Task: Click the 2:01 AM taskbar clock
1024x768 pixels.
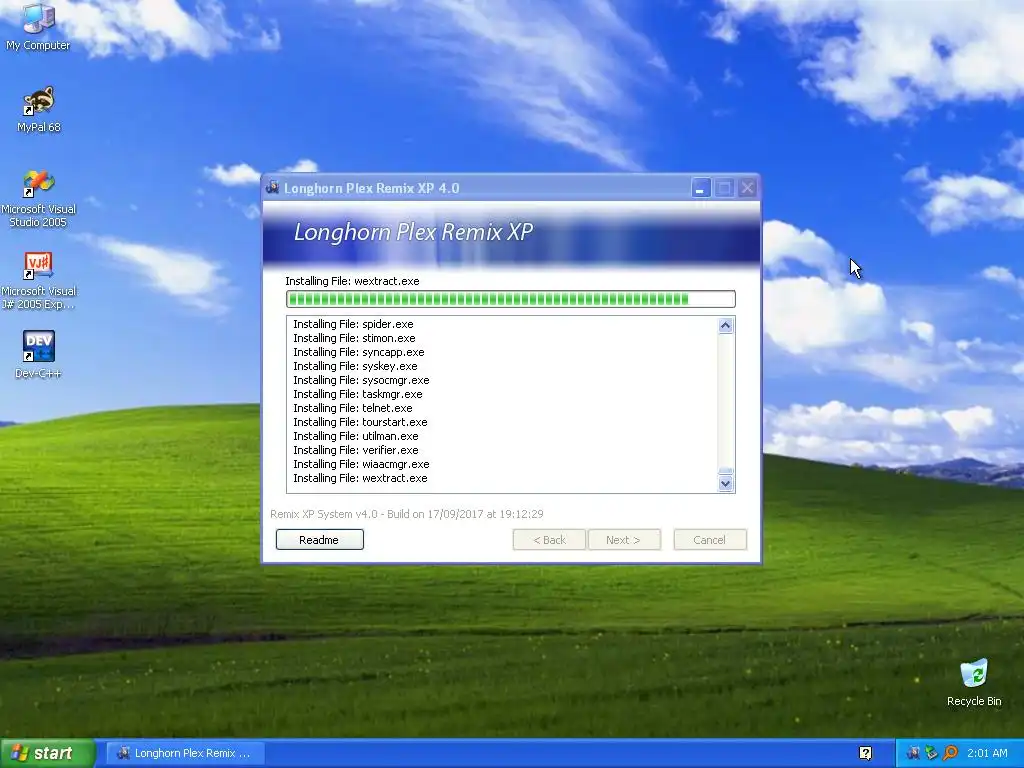Action: pyautogui.click(x=987, y=753)
